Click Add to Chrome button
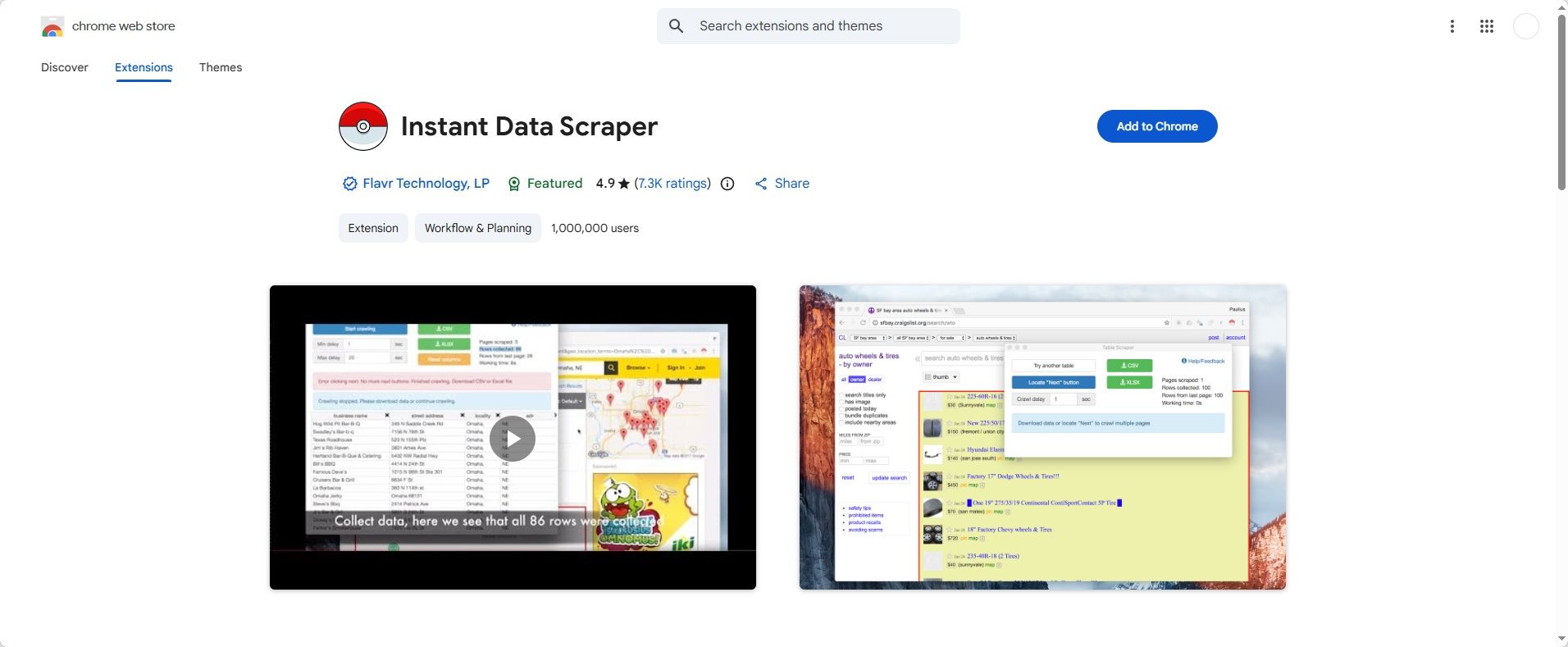The height and width of the screenshot is (647, 1568). [x=1157, y=126]
